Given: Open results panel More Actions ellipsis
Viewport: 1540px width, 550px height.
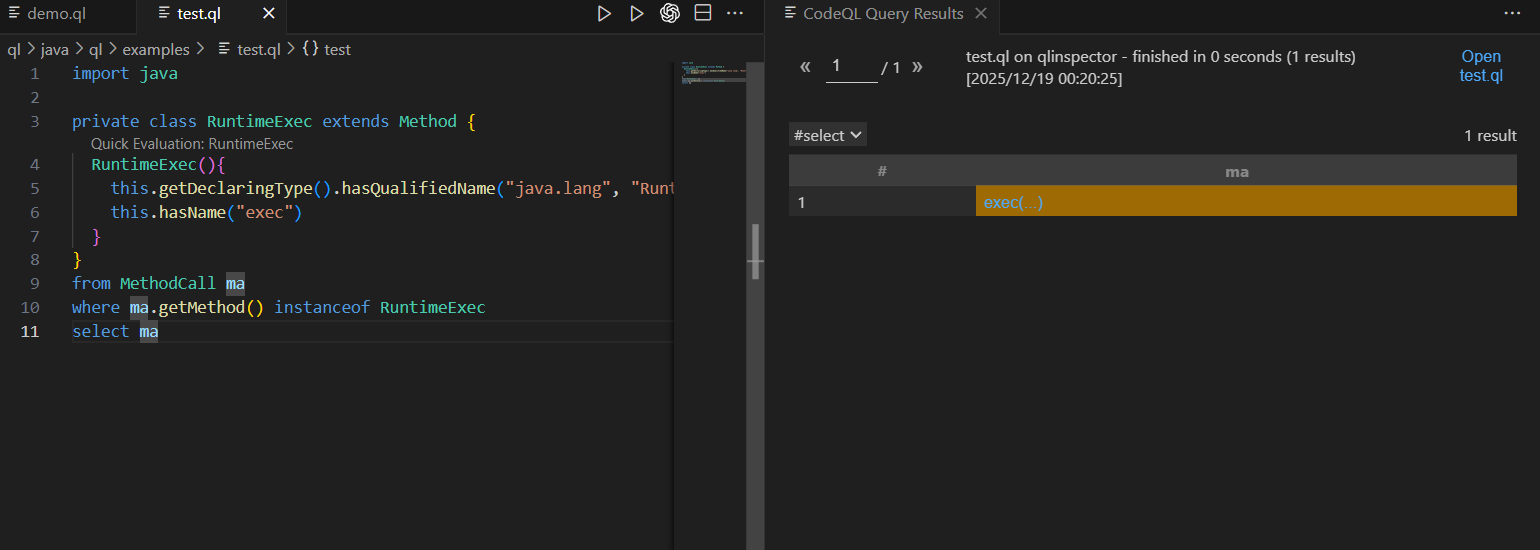Looking at the screenshot, I should point(1511,14).
